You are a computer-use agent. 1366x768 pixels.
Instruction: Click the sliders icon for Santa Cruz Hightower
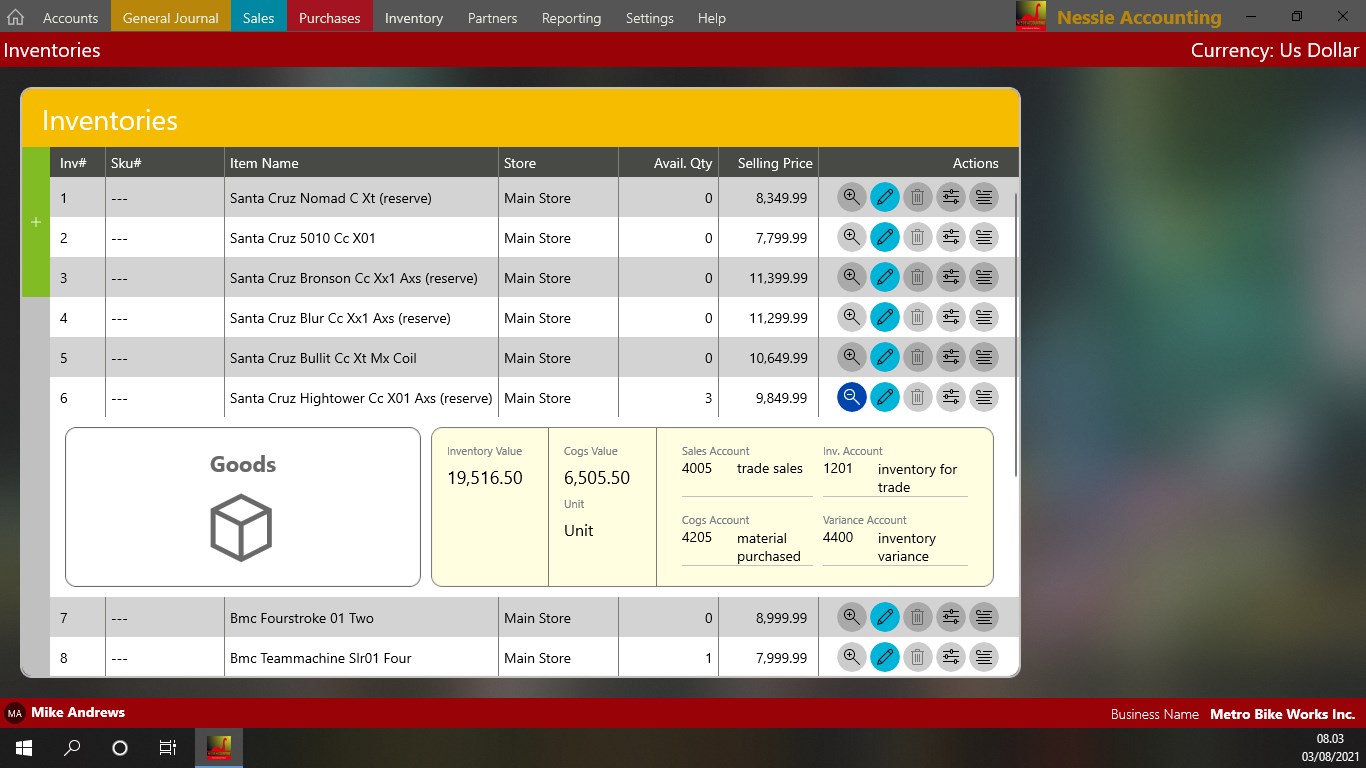pos(951,398)
